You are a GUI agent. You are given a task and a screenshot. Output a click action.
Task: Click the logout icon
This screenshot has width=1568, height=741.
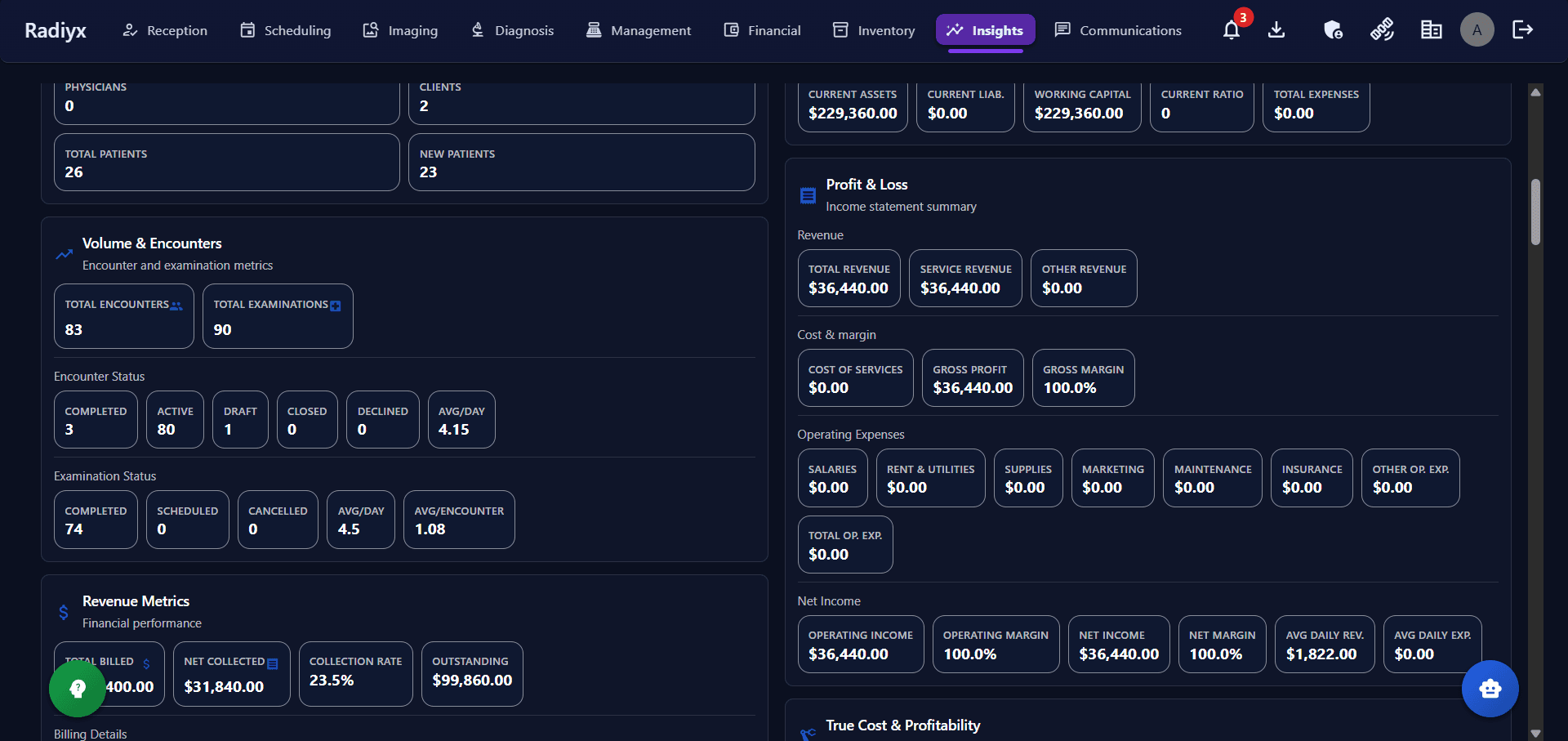point(1523,30)
